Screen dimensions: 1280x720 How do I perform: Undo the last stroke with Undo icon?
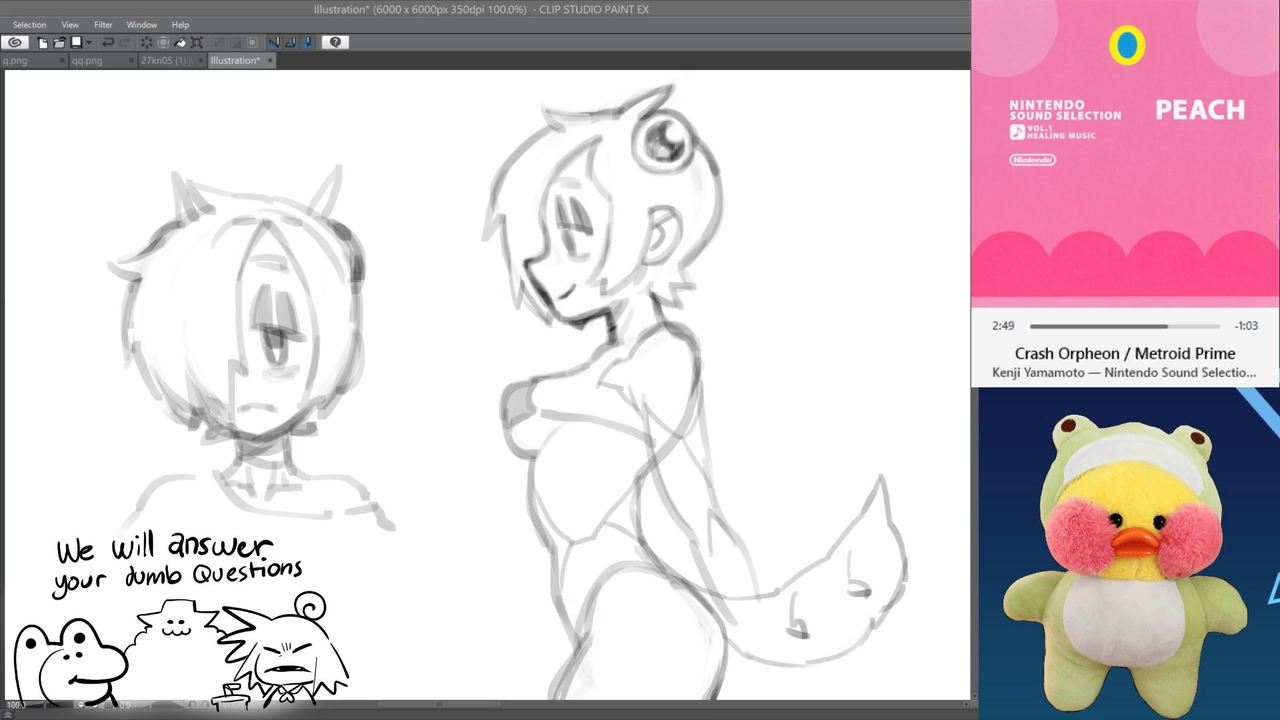pos(108,43)
